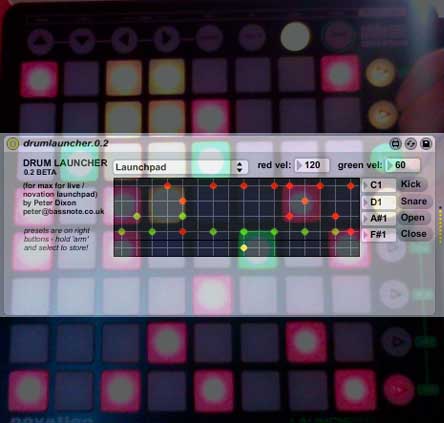Click the dropdown up-down arrows next to Launchpad

[x=239, y=167]
